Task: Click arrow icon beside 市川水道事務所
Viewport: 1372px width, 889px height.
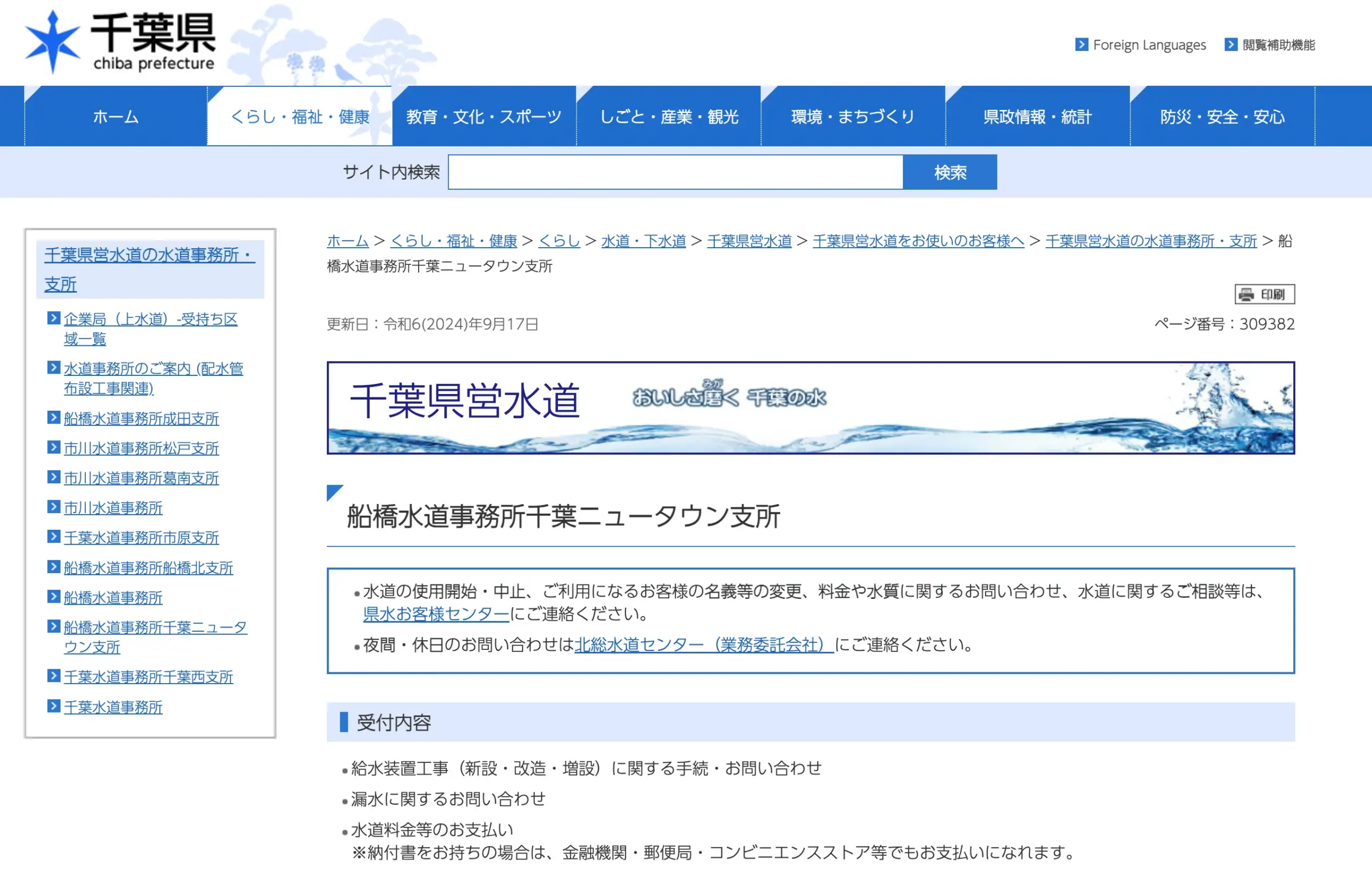Action: (x=54, y=507)
